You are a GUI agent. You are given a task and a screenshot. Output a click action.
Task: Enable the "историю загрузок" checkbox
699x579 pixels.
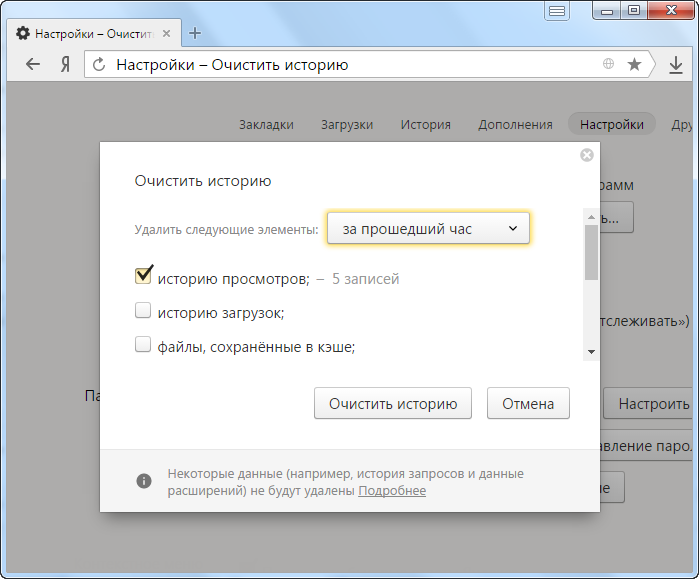(x=143, y=311)
